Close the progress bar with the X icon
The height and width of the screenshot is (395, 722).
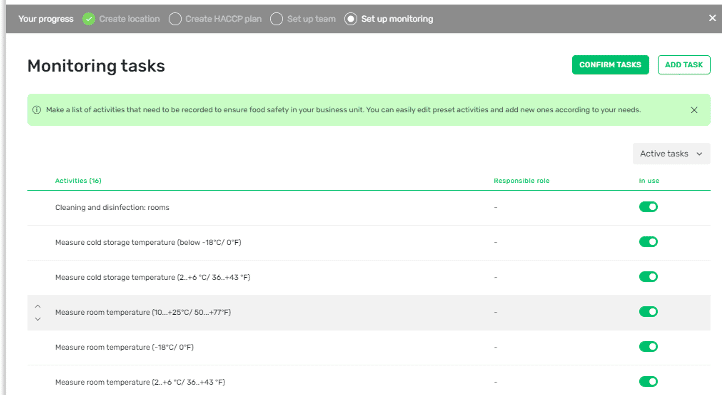712,18
